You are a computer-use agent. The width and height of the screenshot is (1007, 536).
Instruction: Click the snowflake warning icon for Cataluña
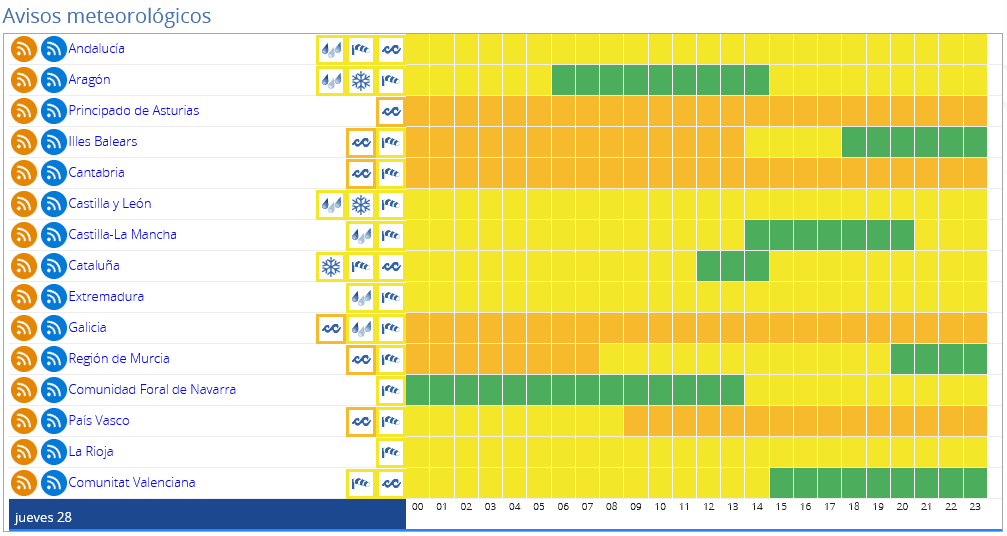(x=331, y=266)
